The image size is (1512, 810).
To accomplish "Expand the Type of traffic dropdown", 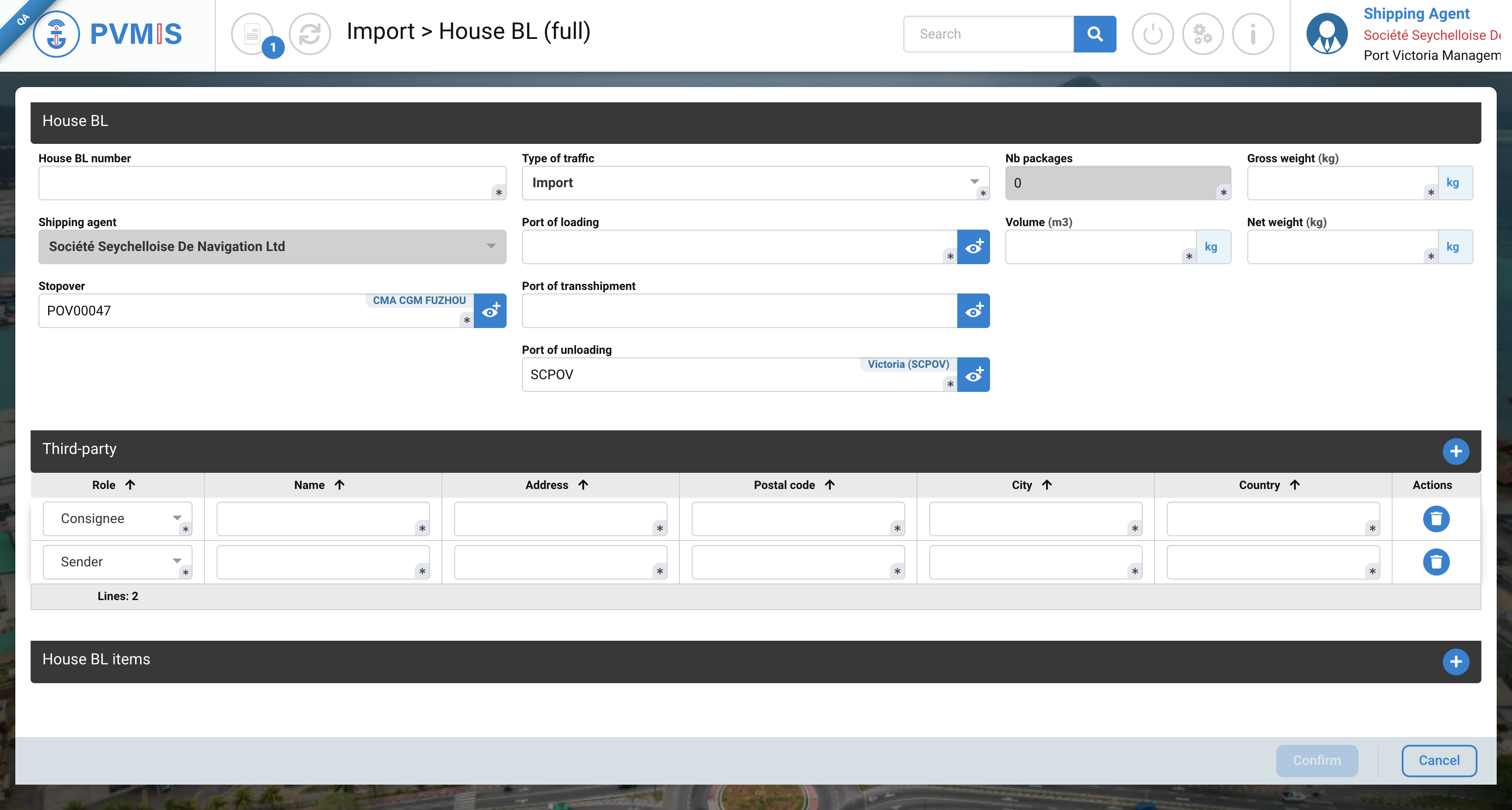I will [x=755, y=182].
